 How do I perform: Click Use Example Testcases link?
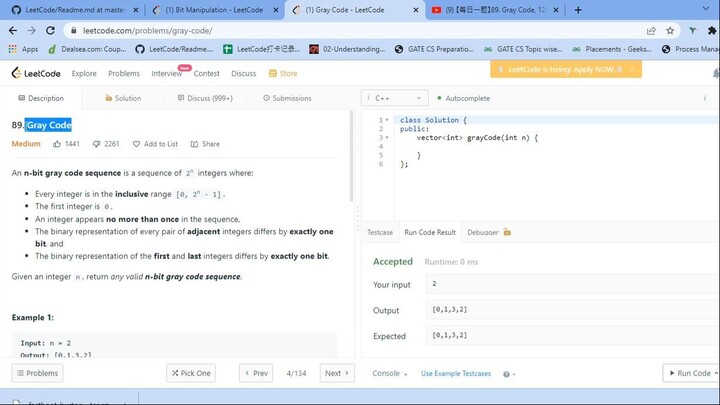(x=455, y=373)
